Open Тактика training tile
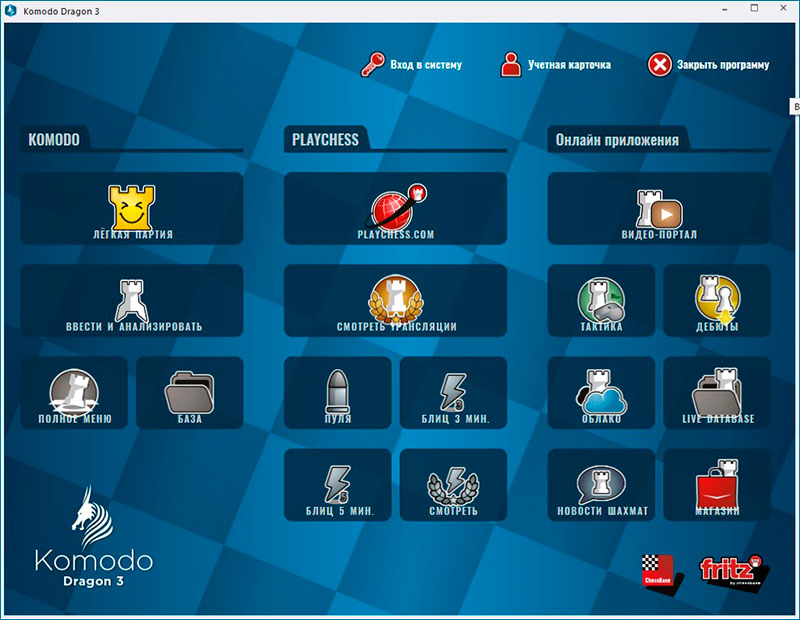This screenshot has height=620, width=800. (x=601, y=300)
